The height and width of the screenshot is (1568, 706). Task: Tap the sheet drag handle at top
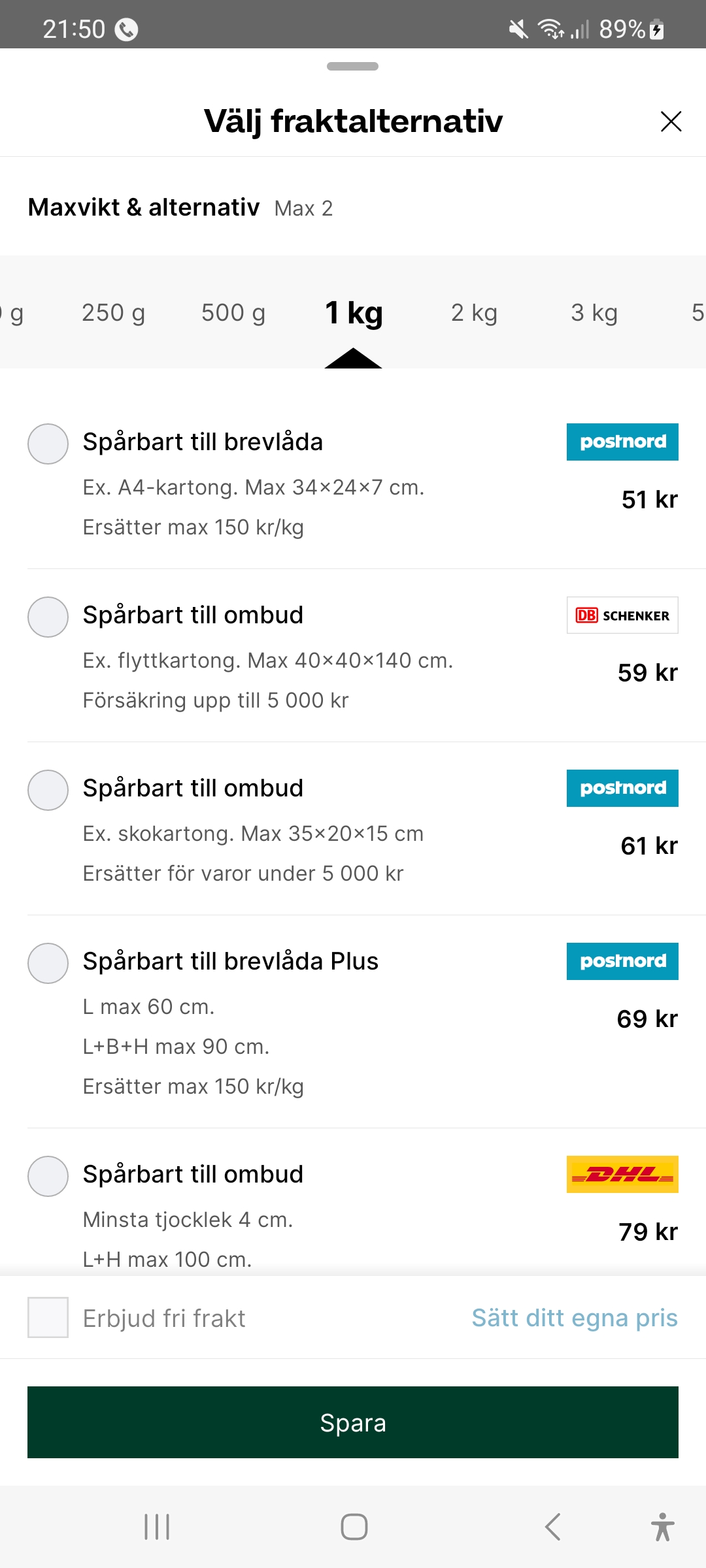coord(352,66)
